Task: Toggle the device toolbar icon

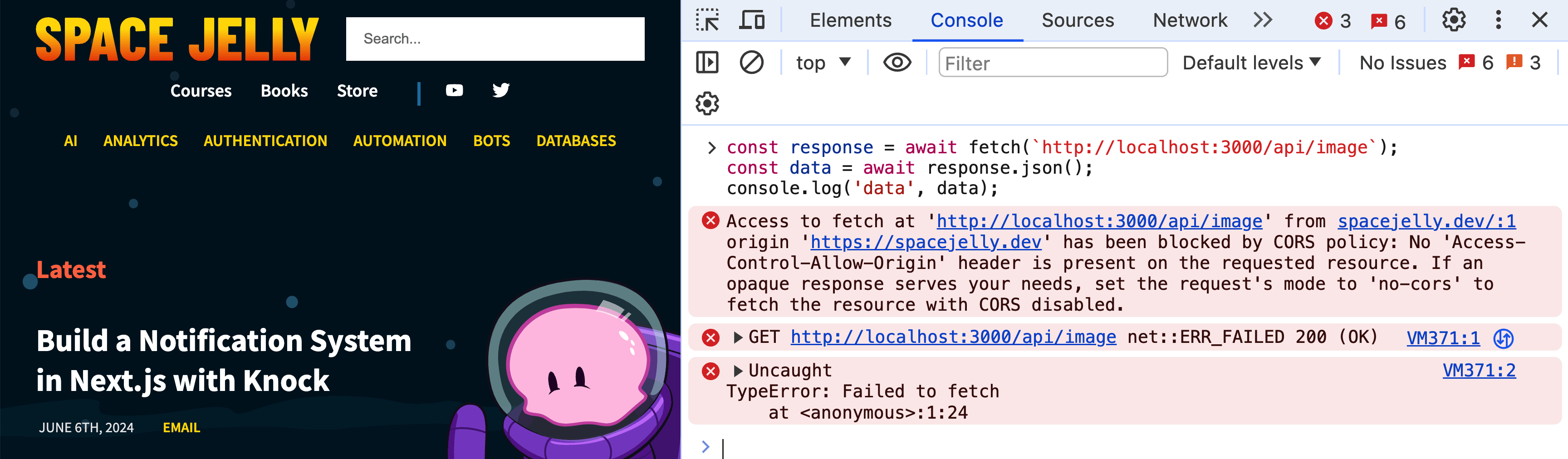Action: pyautogui.click(x=752, y=20)
